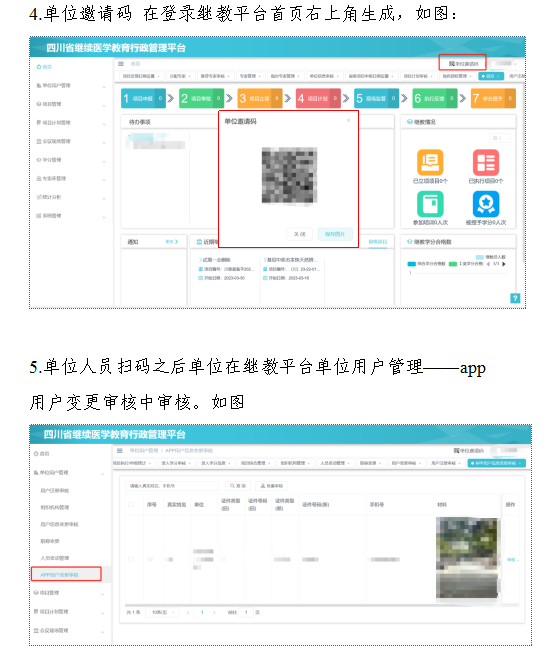Toggle the sidebar hamburger icon in the first screenshot
Viewport: 547px width, 668px height.
click(x=121, y=63)
